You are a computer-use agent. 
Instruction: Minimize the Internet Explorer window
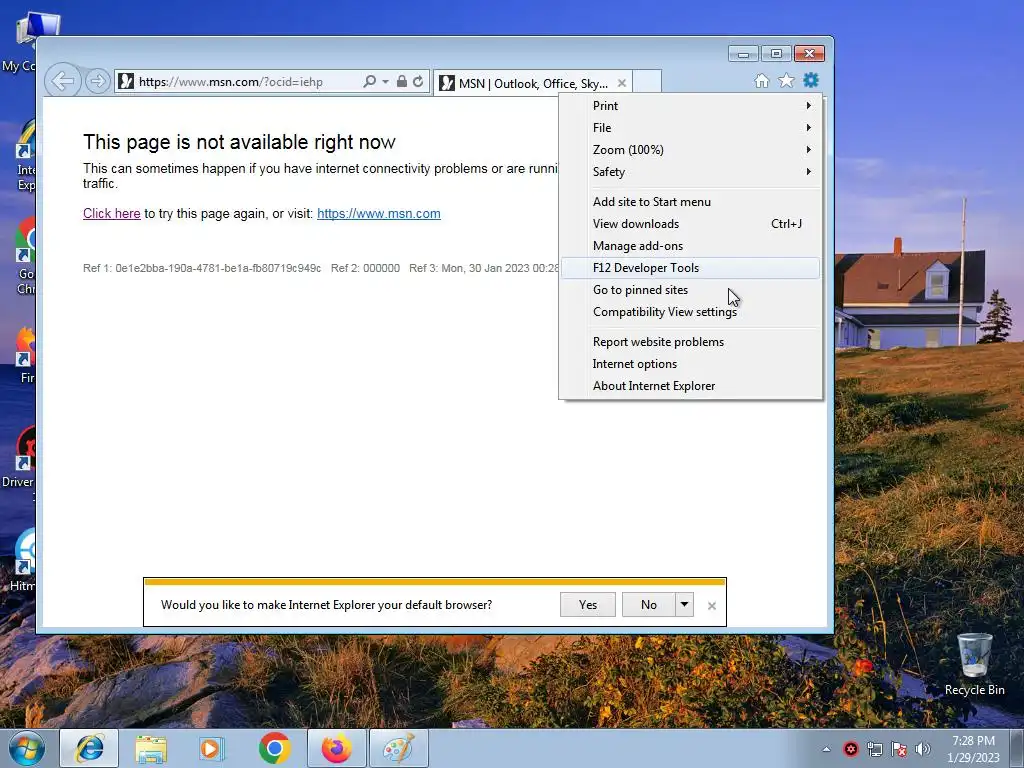click(743, 54)
